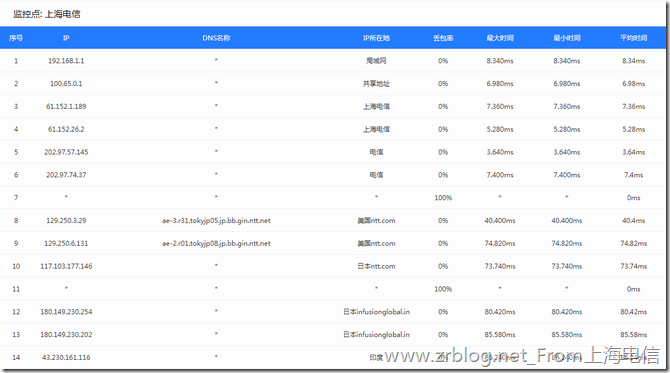The height and width of the screenshot is (373, 670).
Task: Select min time 40.400ms in row 8
Action: [567, 220]
